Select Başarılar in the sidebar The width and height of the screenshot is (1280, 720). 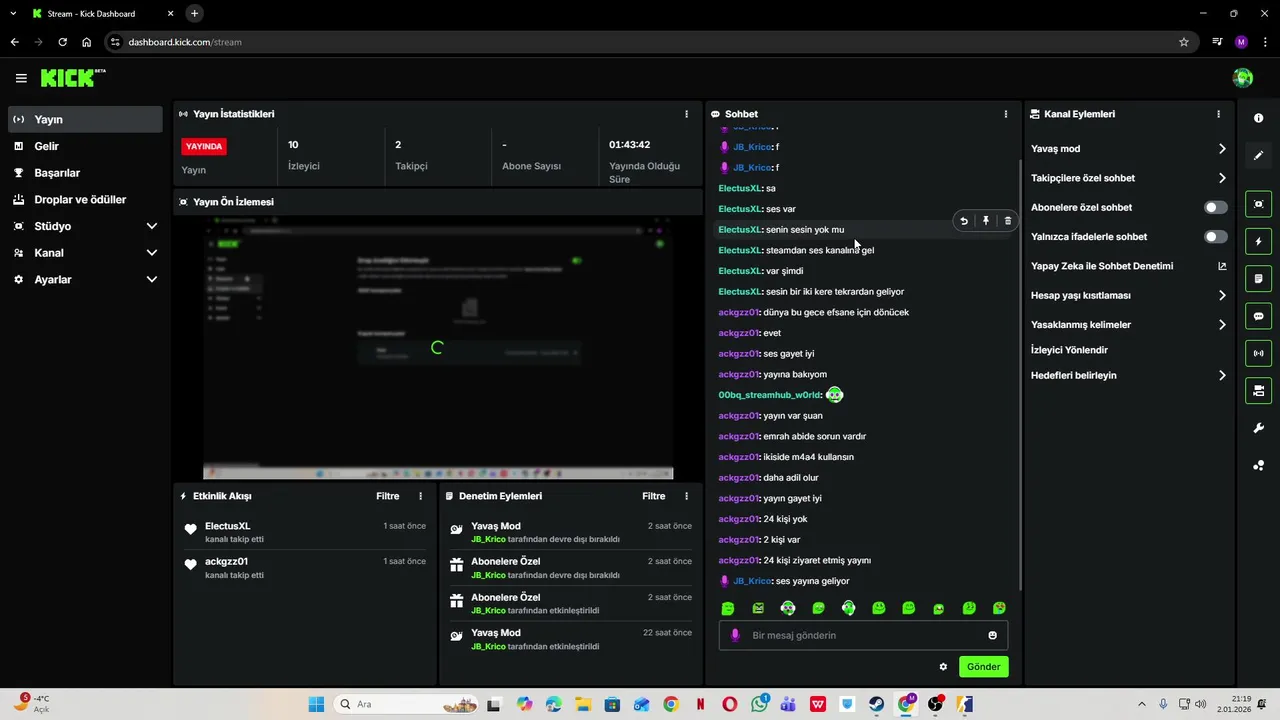[85, 173]
